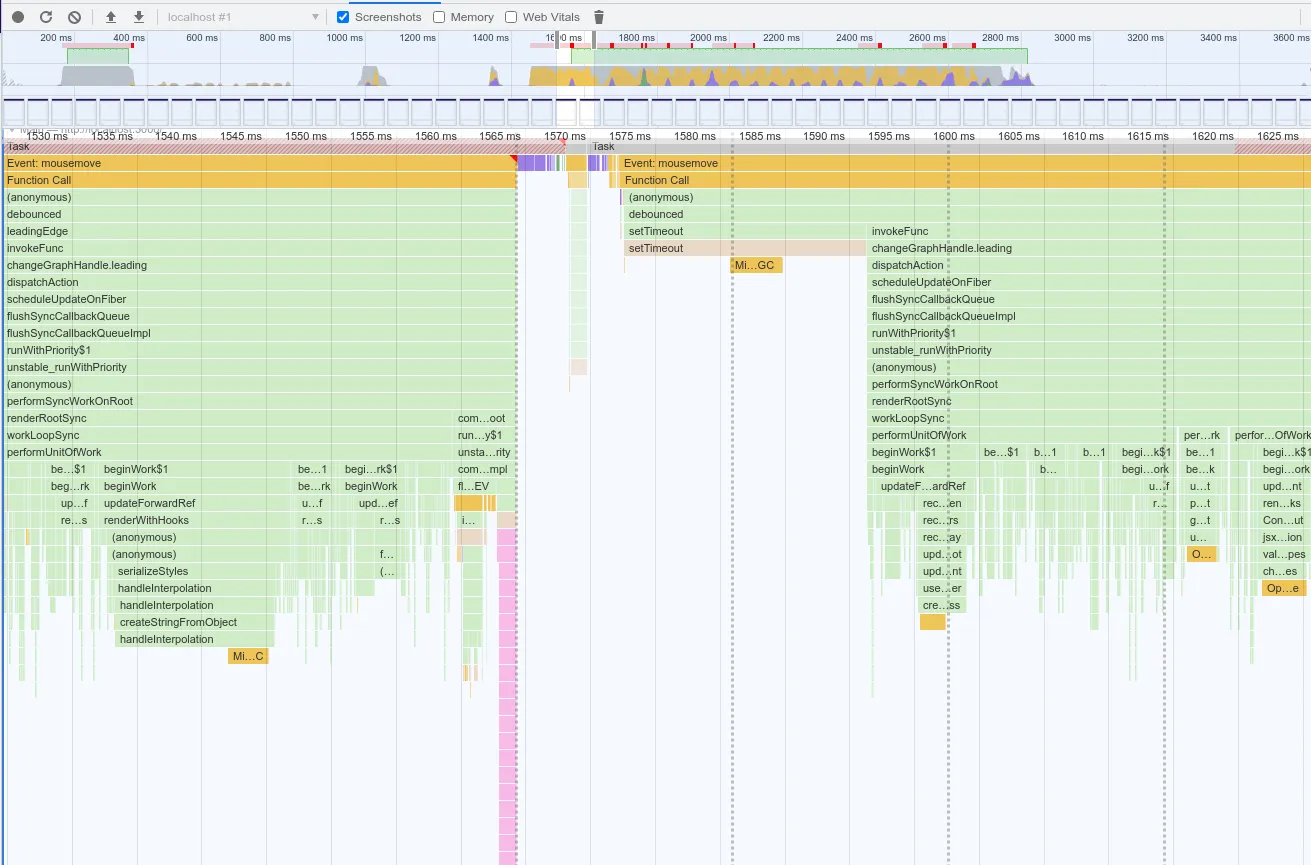Select the 'Mi…GC' block under setTimeout

point(756,265)
